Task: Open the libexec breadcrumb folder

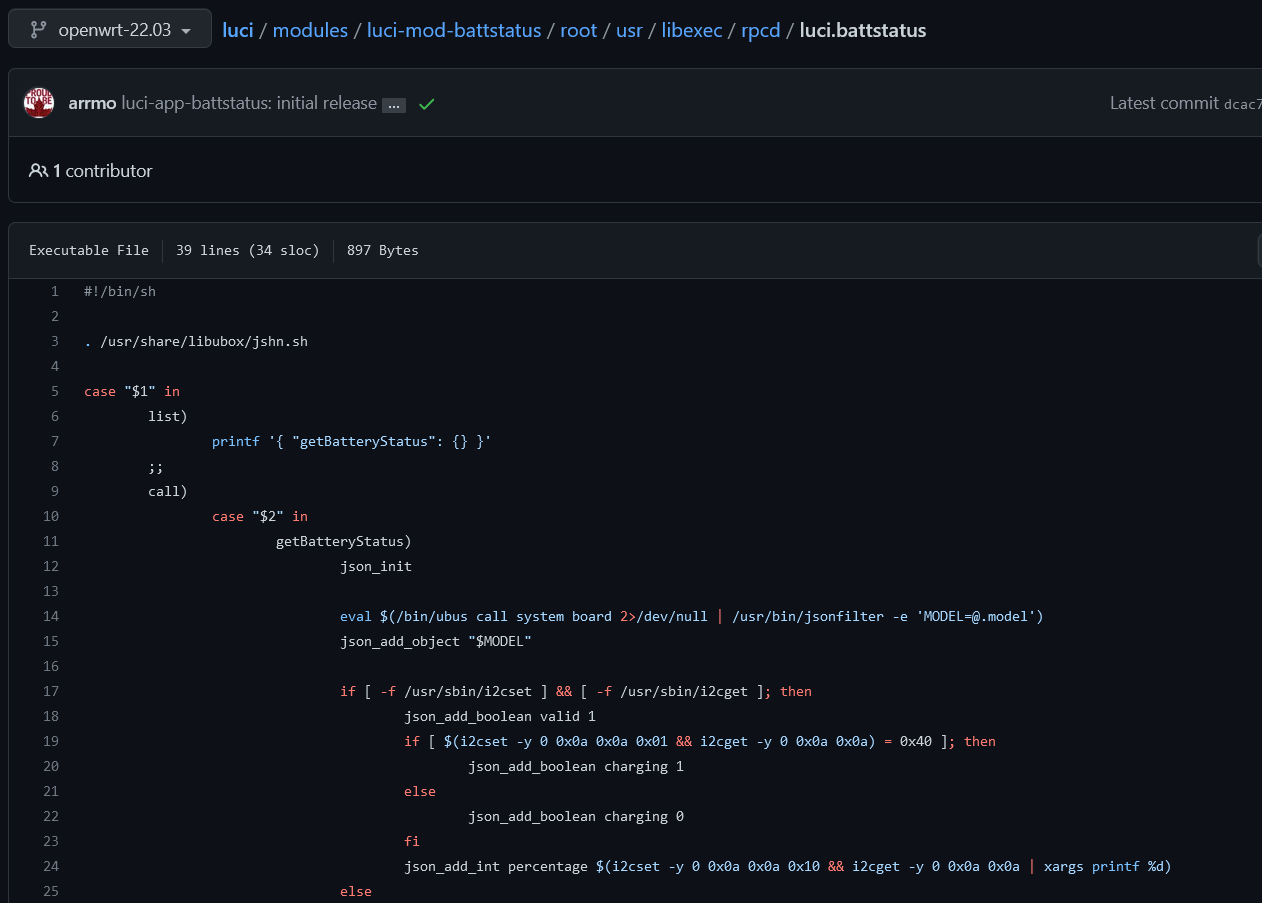Action: pos(692,30)
